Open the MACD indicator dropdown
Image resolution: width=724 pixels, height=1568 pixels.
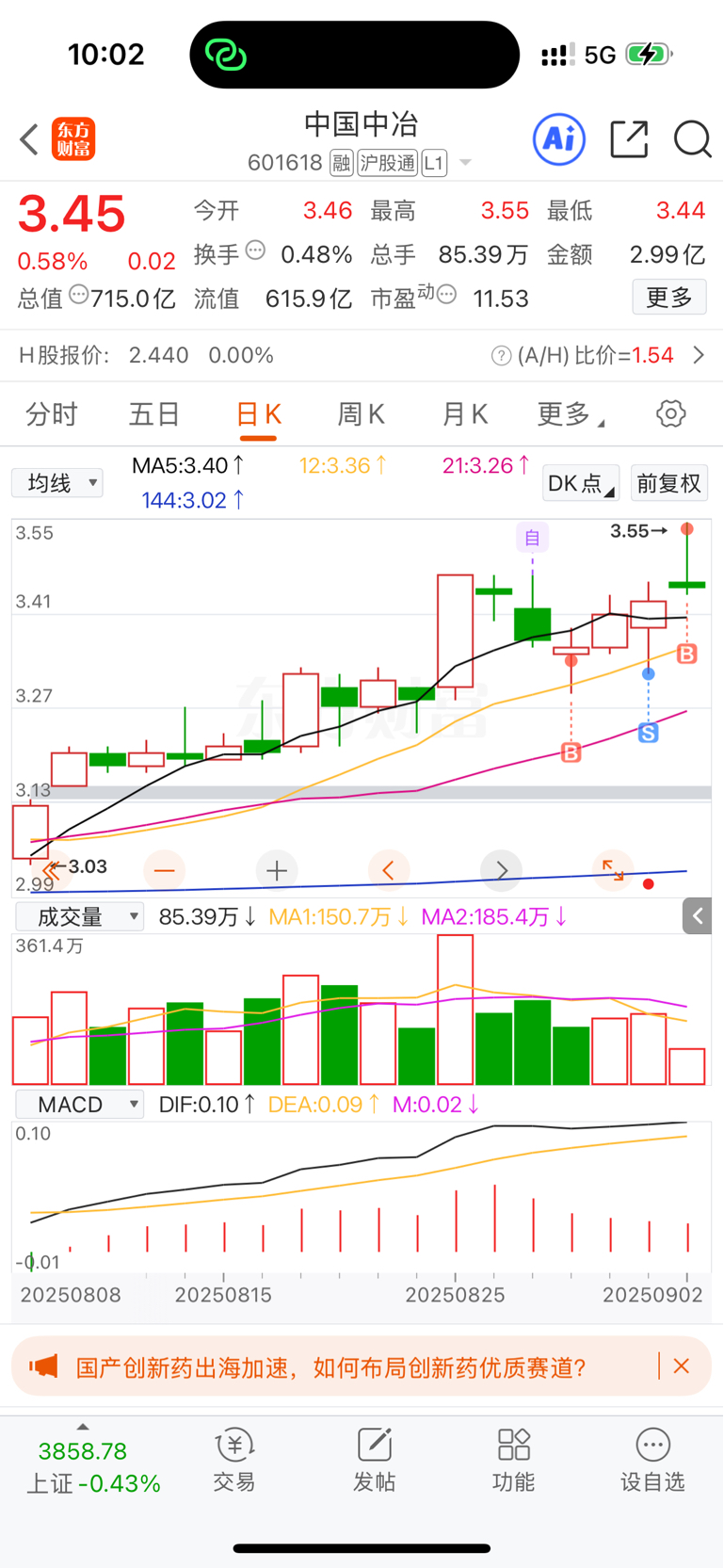[79, 1105]
